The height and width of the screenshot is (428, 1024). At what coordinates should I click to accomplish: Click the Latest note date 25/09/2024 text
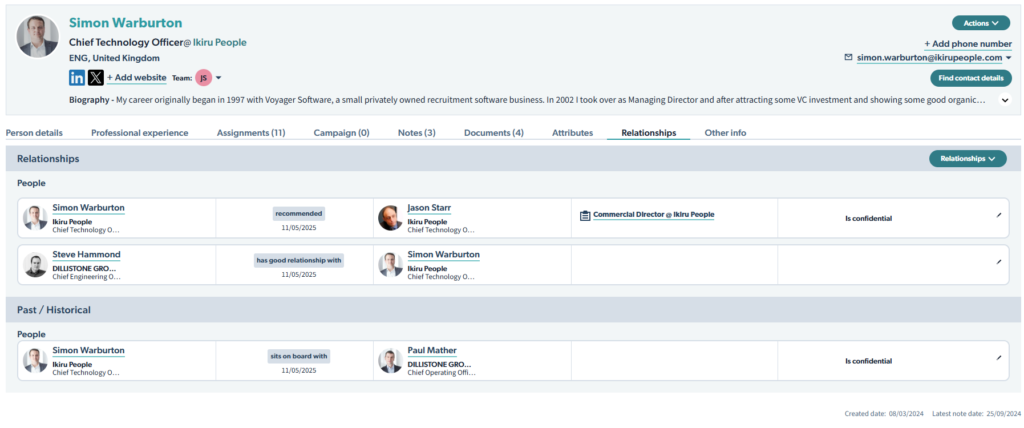(x=976, y=414)
